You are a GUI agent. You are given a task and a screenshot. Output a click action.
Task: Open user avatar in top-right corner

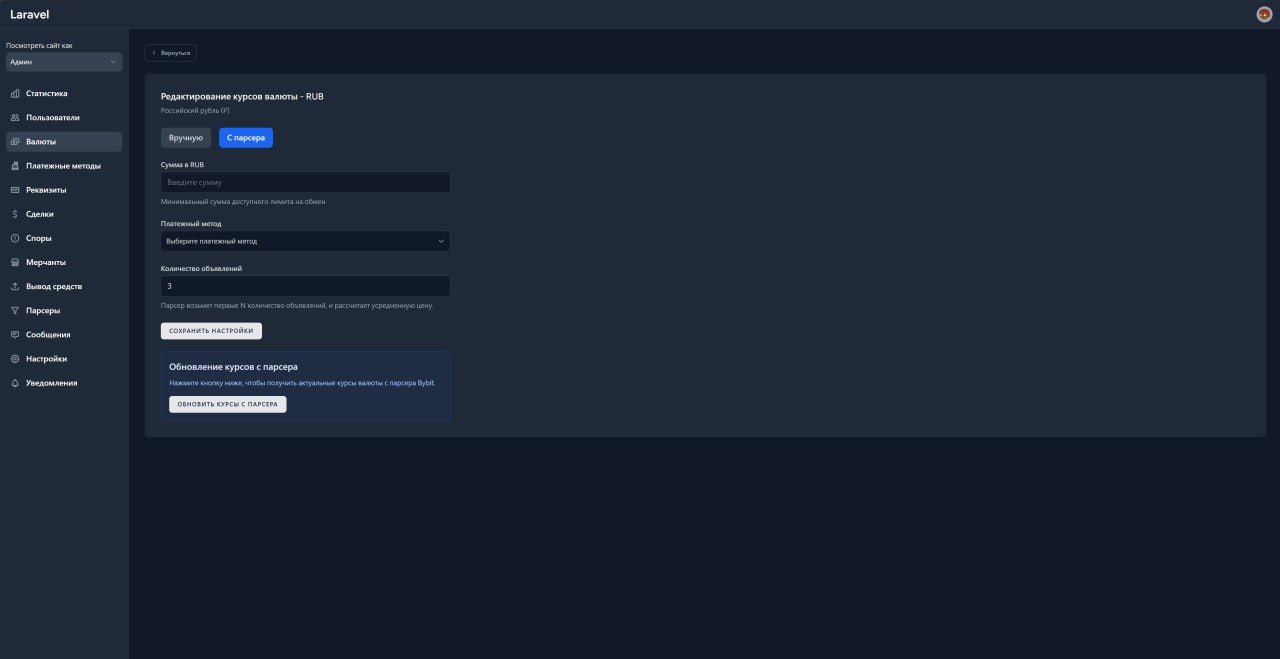(x=1264, y=14)
